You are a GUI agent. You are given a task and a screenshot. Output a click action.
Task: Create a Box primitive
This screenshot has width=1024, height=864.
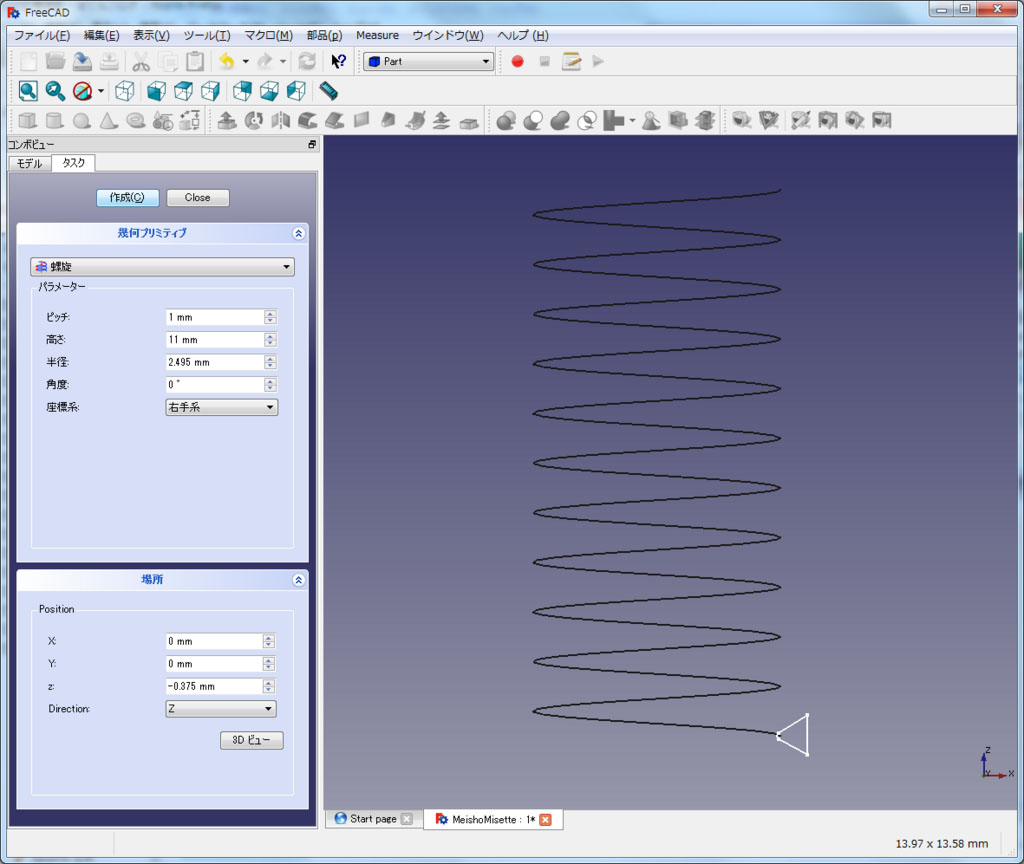27,121
